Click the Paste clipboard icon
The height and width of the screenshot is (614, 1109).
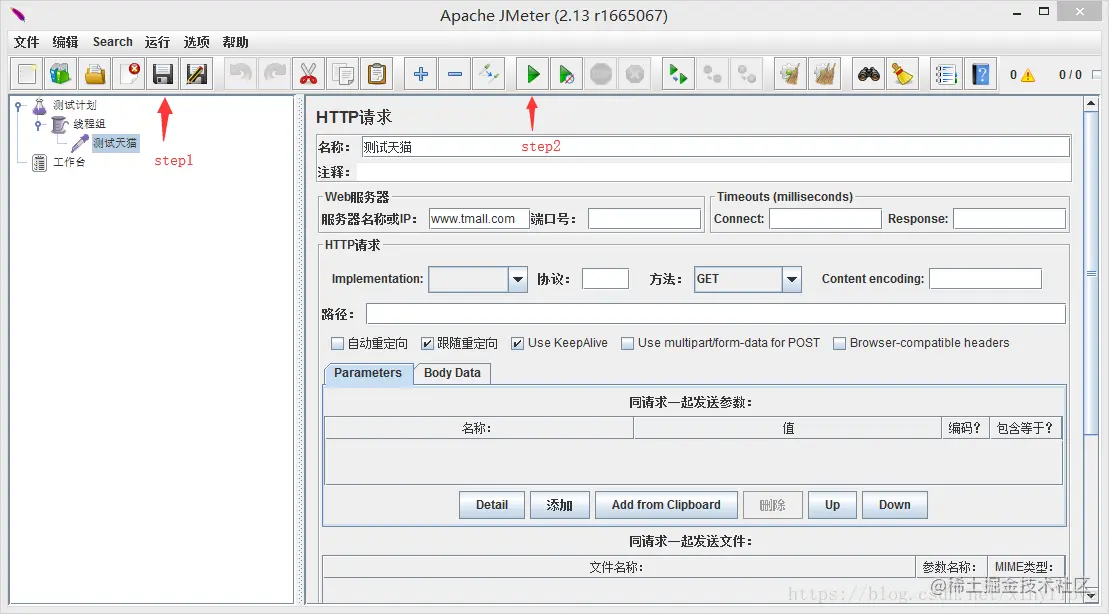pyautogui.click(x=376, y=74)
